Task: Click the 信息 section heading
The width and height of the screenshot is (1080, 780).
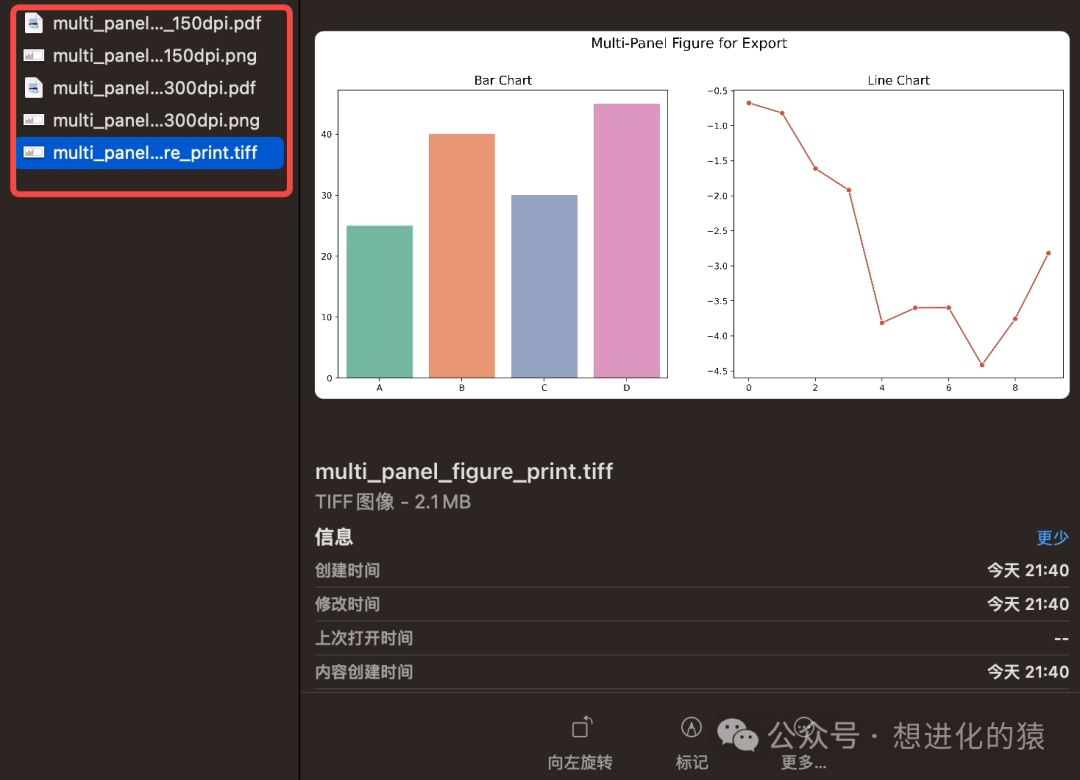Action: click(334, 537)
